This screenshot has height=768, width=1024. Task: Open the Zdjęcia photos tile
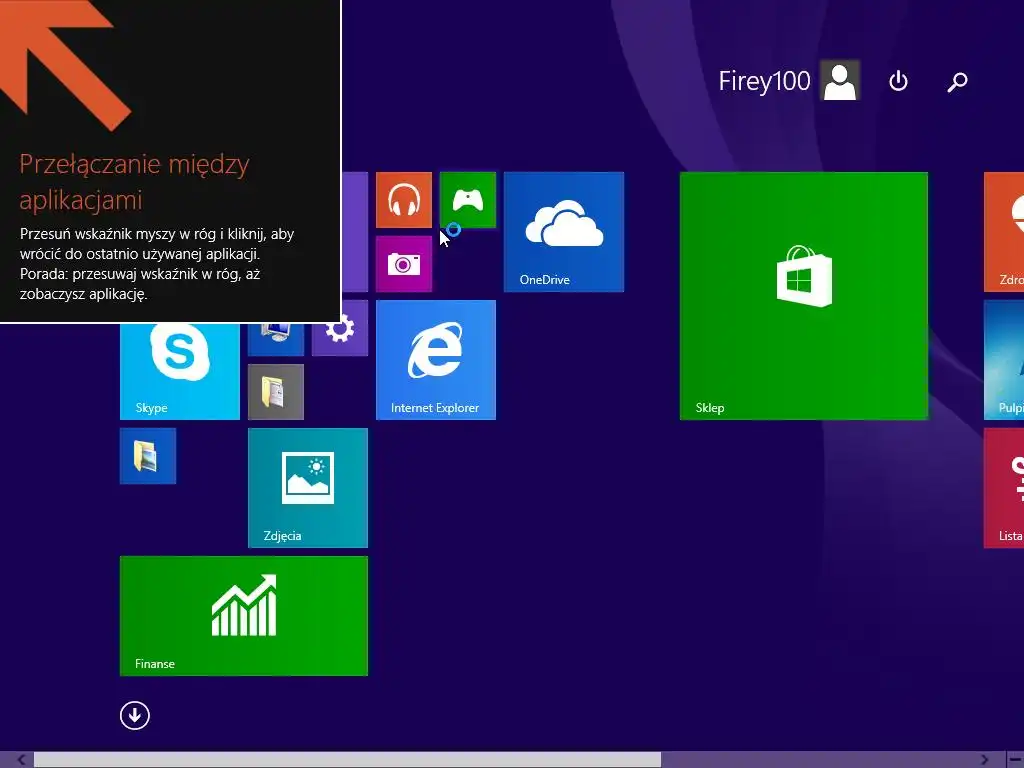click(x=308, y=488)
